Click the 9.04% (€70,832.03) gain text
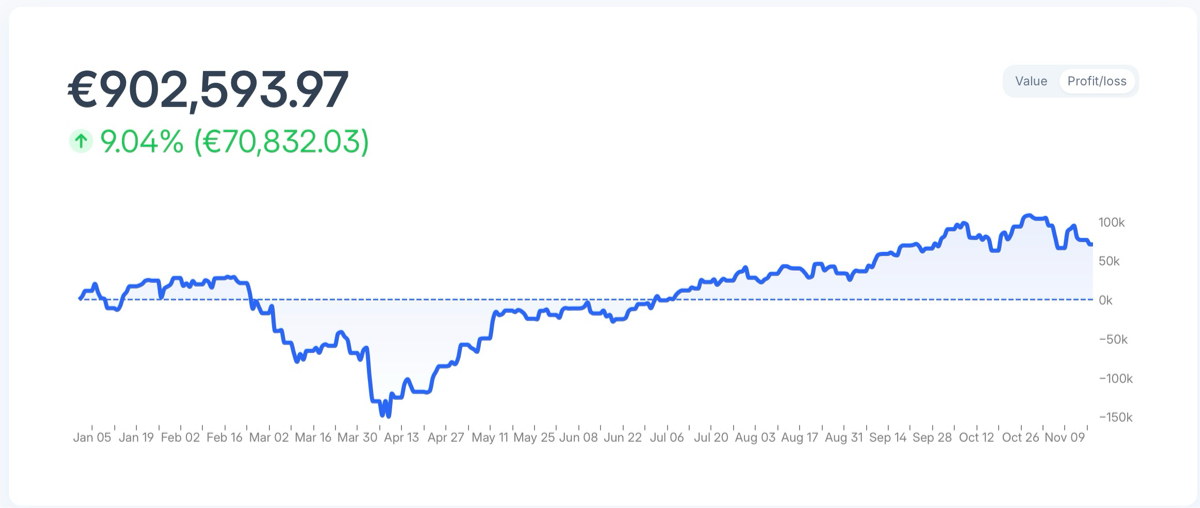Image resolution: width=1200 pixels, height=508 pixels. click(234, 142)
